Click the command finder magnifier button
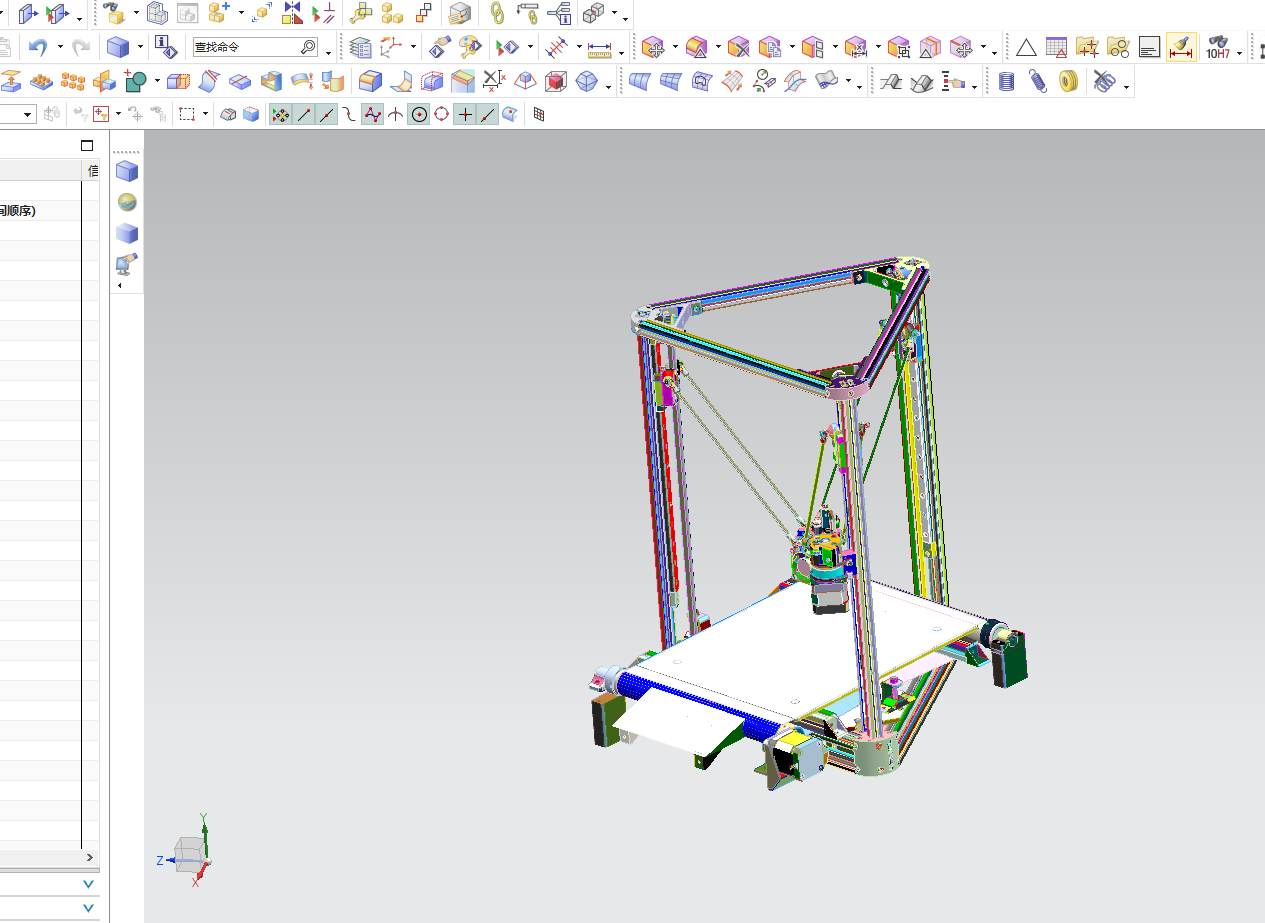 click(x=309, y=47)
